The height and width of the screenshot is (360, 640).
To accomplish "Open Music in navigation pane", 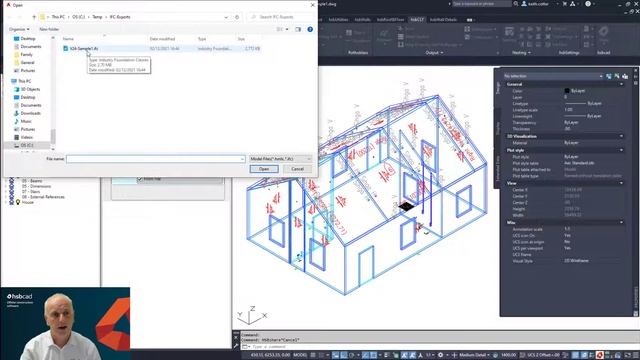I will point(26,121).
